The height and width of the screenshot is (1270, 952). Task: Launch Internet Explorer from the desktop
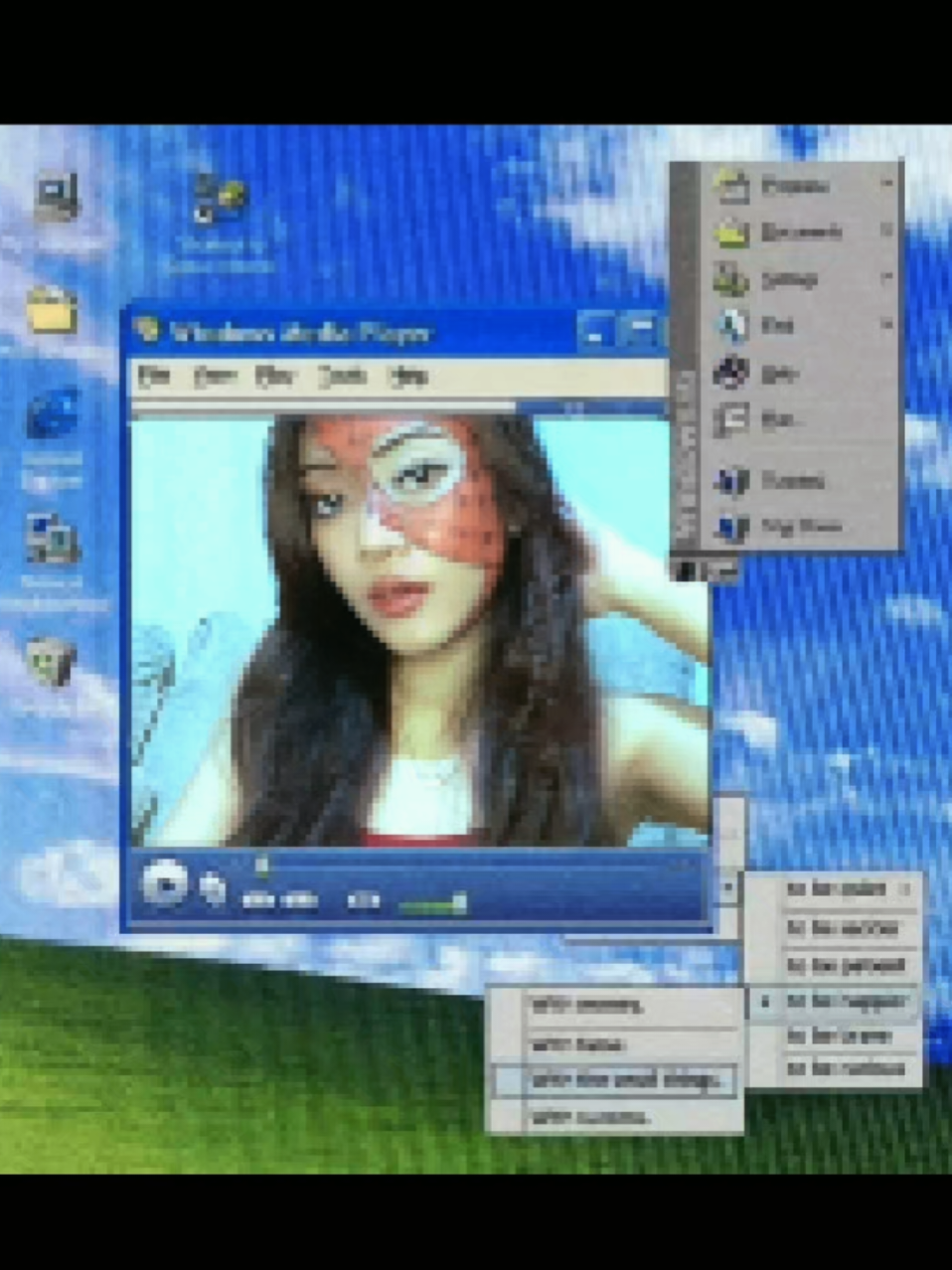(x=53, y=415)
